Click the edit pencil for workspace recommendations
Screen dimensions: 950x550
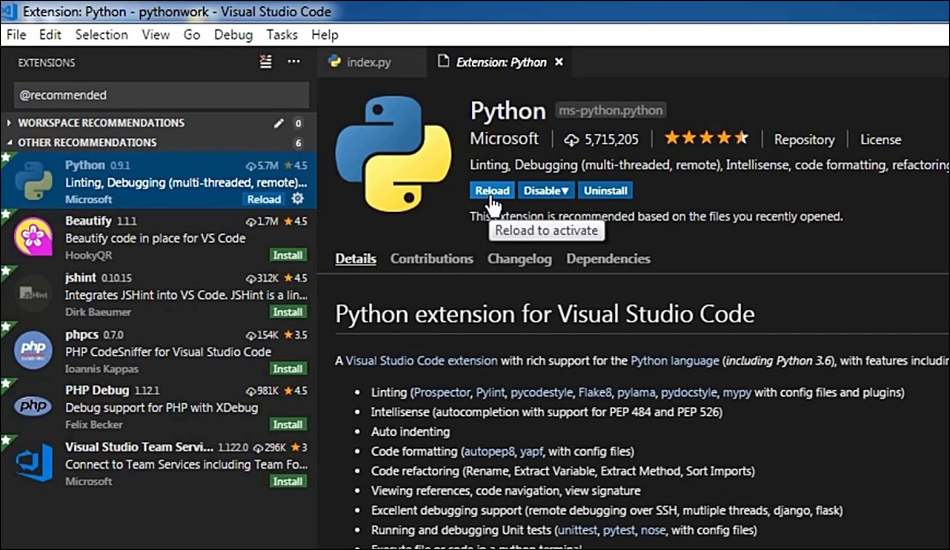coord(278,123)
